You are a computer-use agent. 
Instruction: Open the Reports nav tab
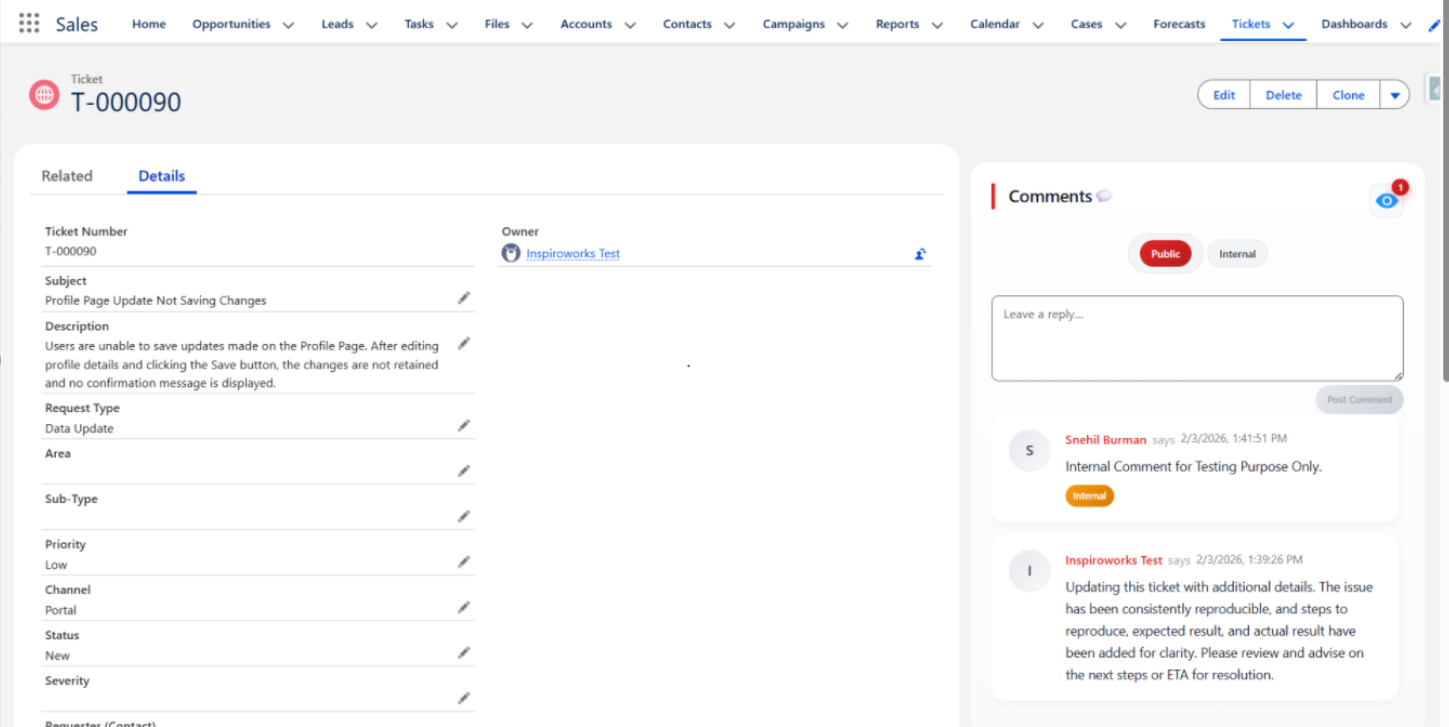coord(897,24)
